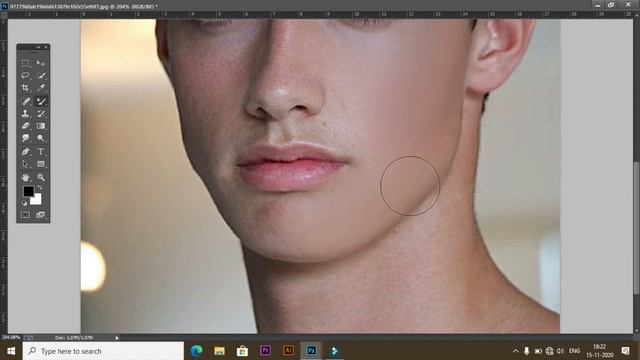The width and height of the screenshot is (640, 360).
Task: Select the Brush tool
Action: pyautogui.click(x=41, y=101)
